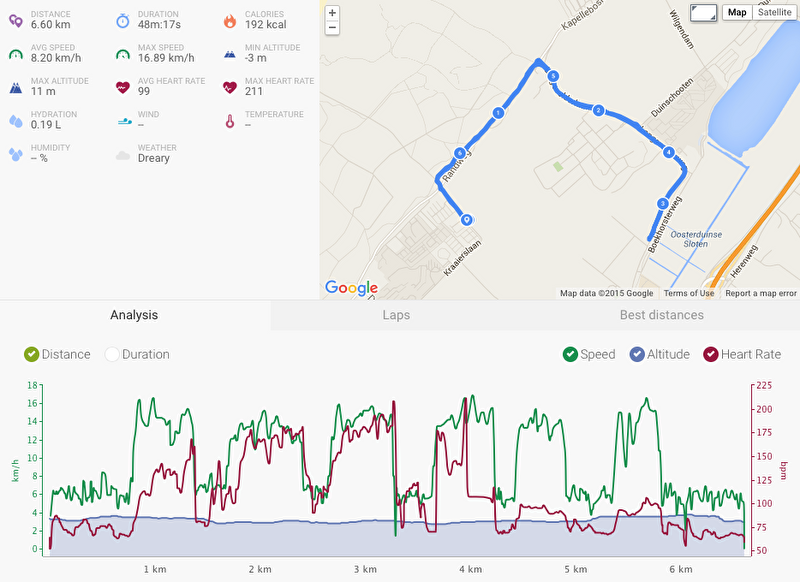Click the temperature thermometer icon
The height and width of the screenshot is (582, 800).
click(230, 121)
